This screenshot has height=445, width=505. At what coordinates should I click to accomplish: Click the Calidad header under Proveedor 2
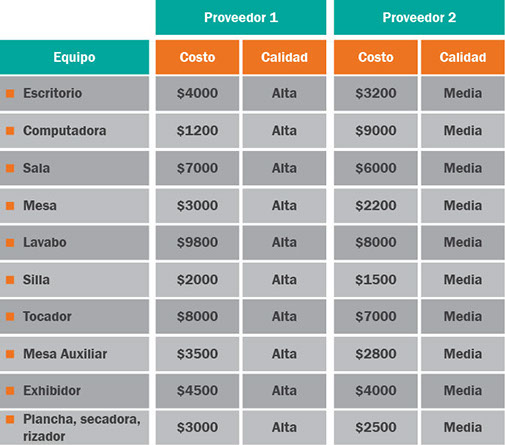click(x=463, y=57)
